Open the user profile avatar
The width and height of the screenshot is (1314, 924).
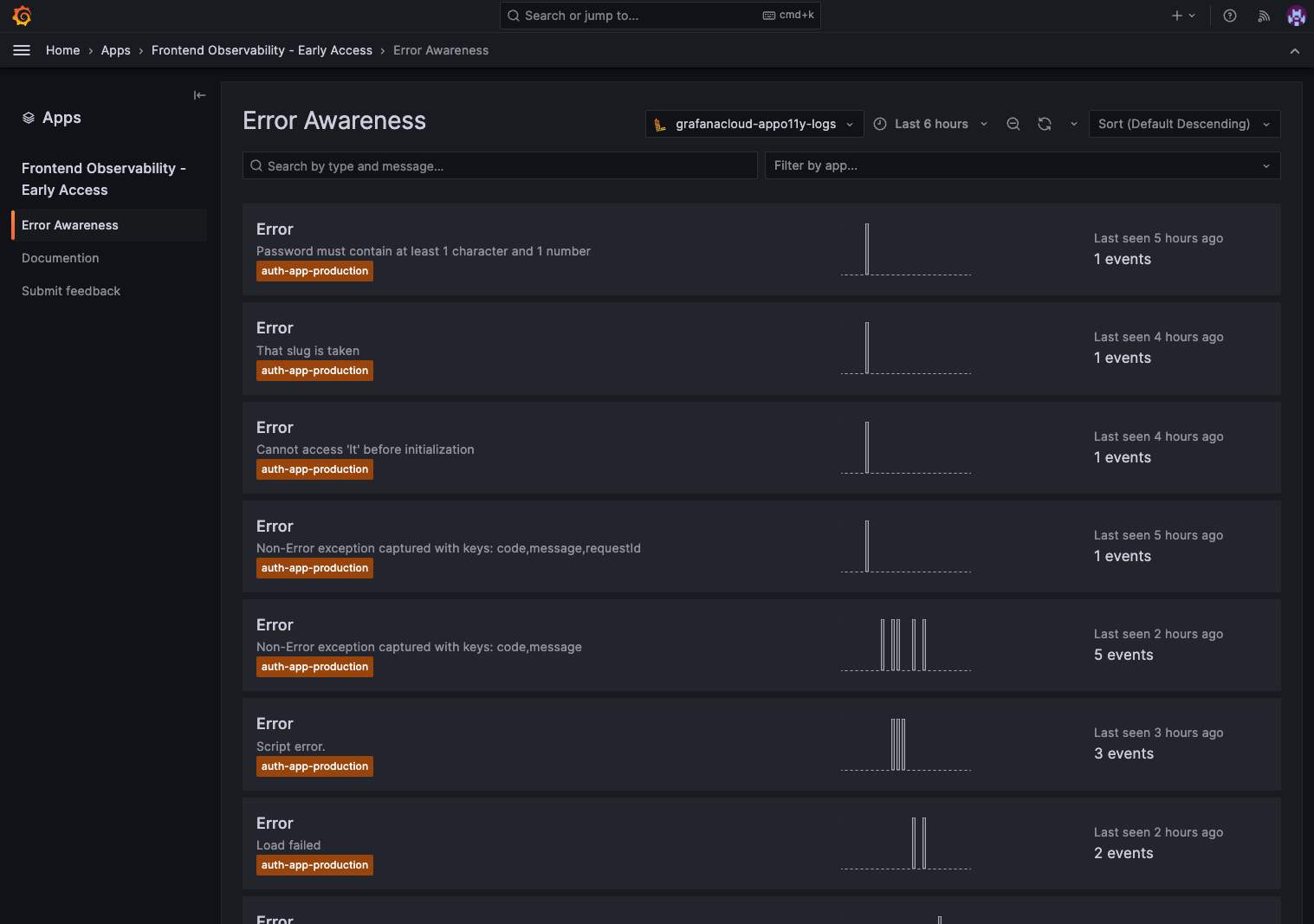point(1296,16)
